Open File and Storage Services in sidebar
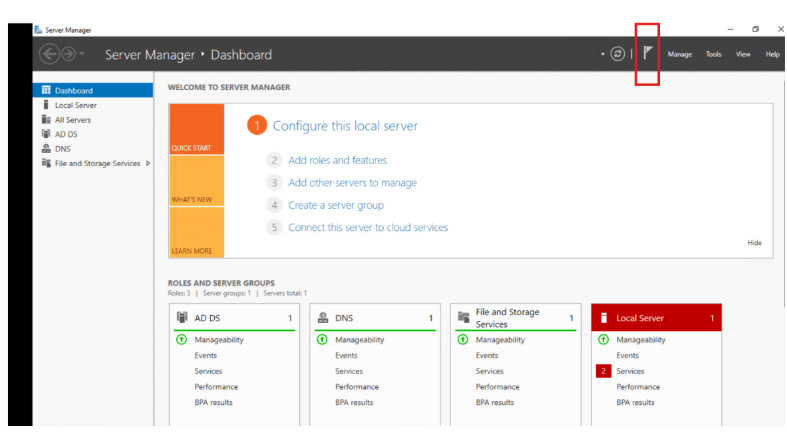 (93, 163)
